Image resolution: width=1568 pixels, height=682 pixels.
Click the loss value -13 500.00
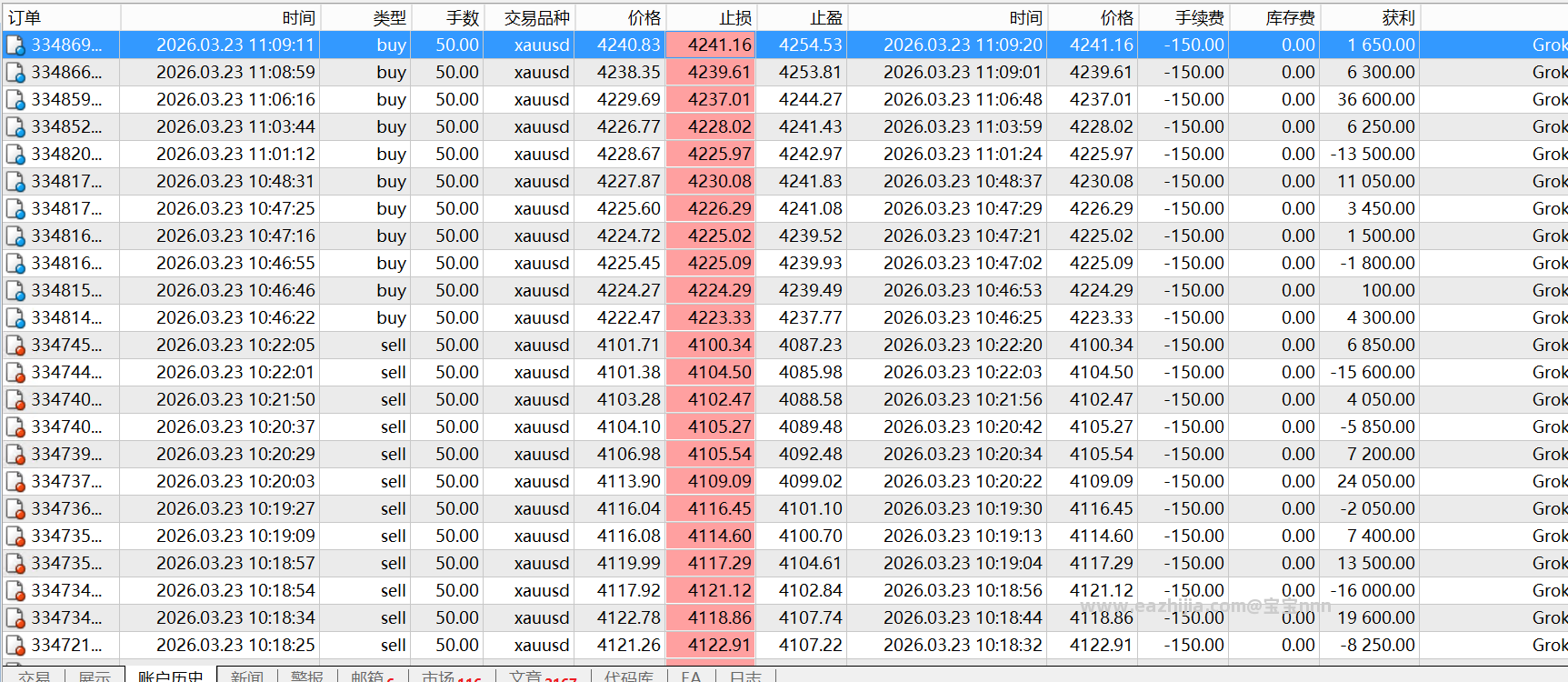[x=1373, y=155]
